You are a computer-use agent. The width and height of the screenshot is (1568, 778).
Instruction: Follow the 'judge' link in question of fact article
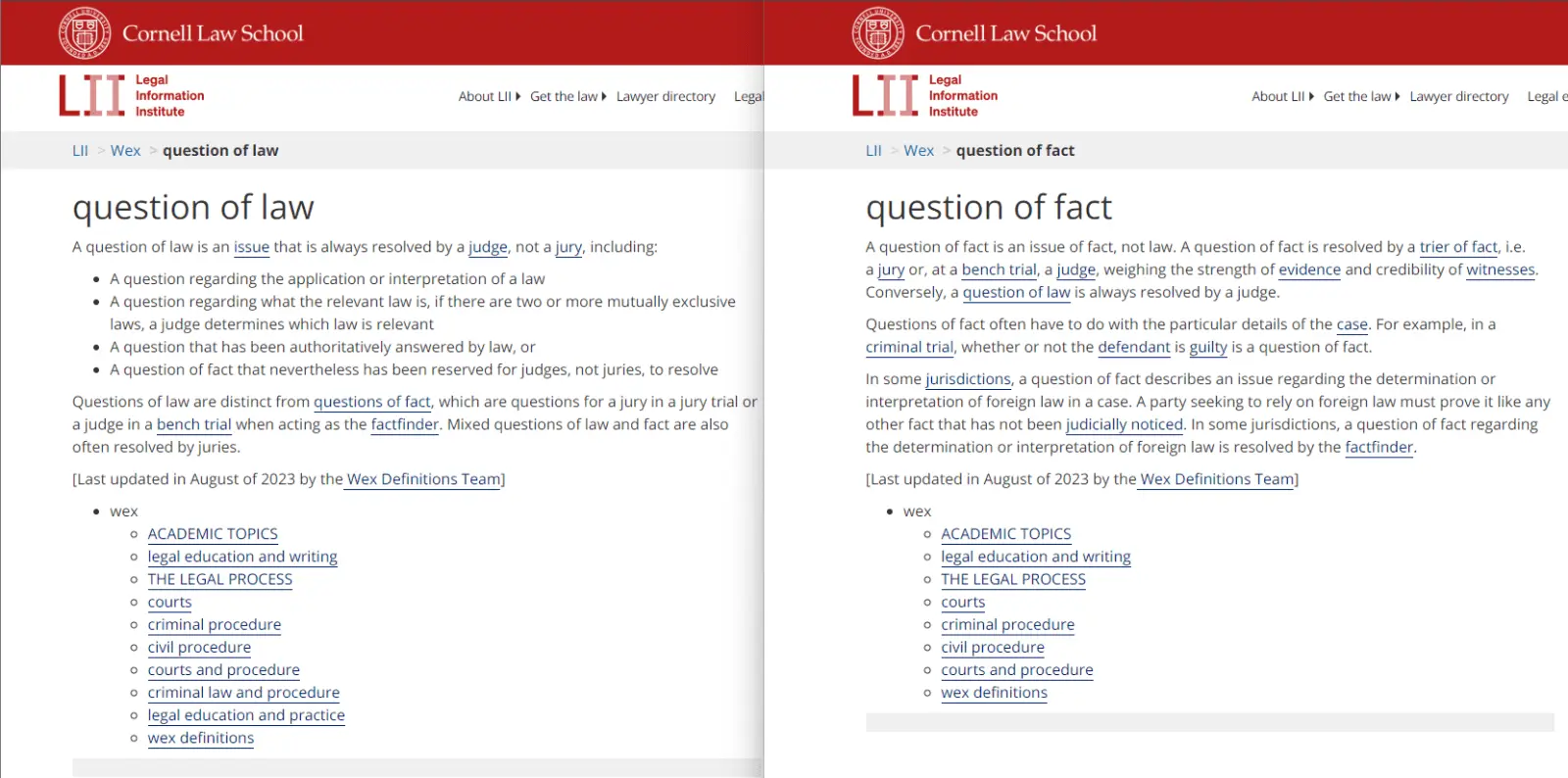click(x=1076, y=269)
